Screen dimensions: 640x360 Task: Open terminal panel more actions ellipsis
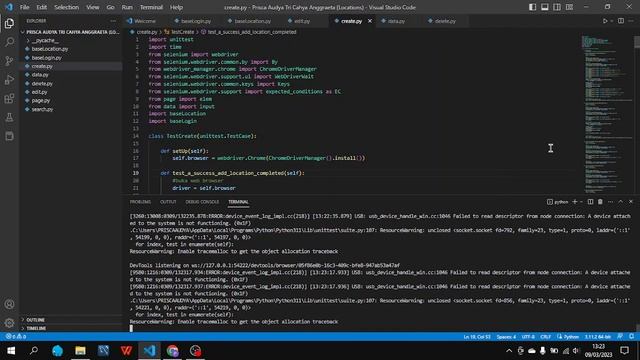(x=610, y=202)
